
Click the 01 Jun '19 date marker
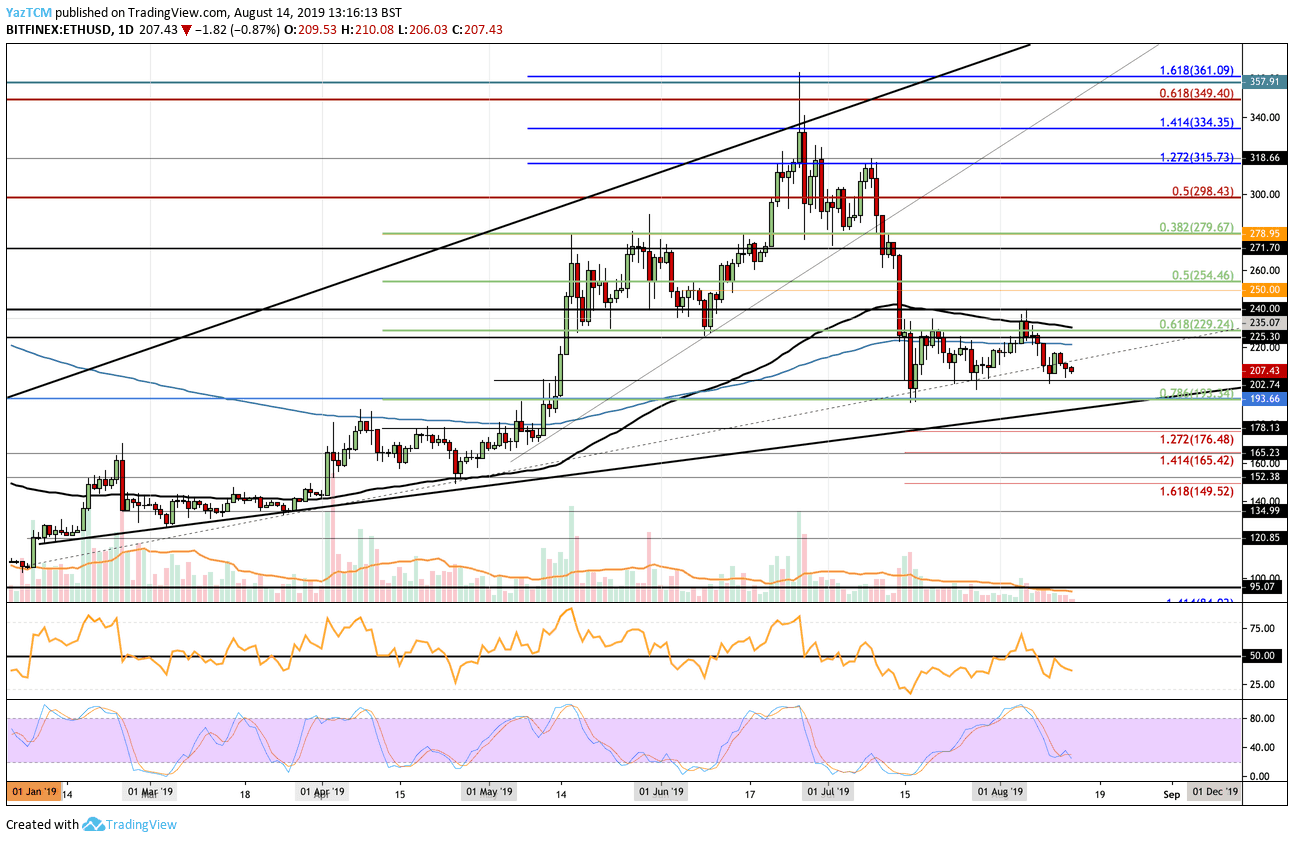[x=662, y=792]
